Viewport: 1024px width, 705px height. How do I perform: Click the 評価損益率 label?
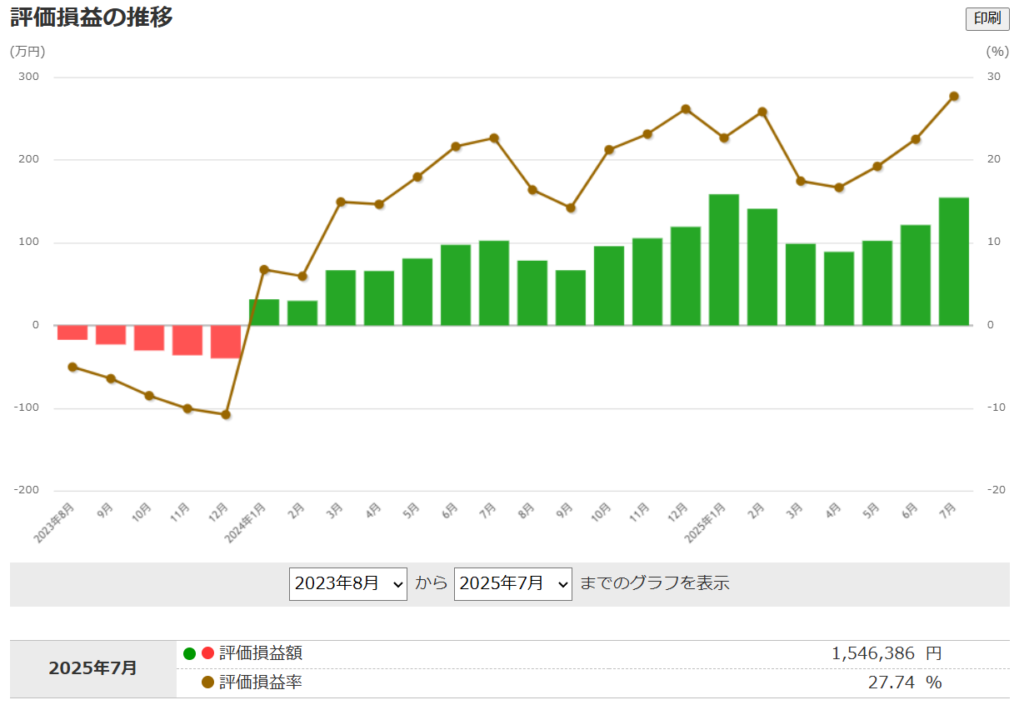[261, 682]
